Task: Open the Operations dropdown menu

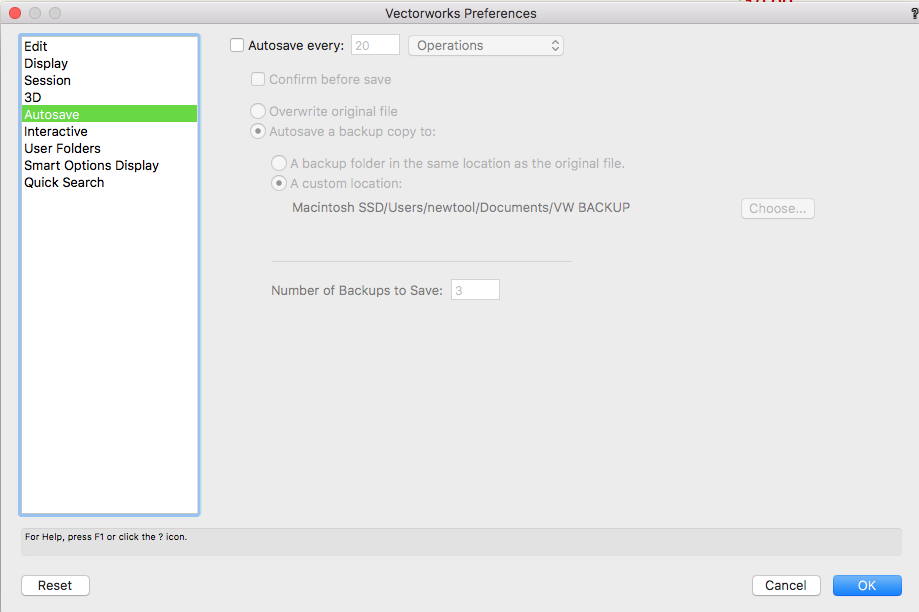Action: 486,45
